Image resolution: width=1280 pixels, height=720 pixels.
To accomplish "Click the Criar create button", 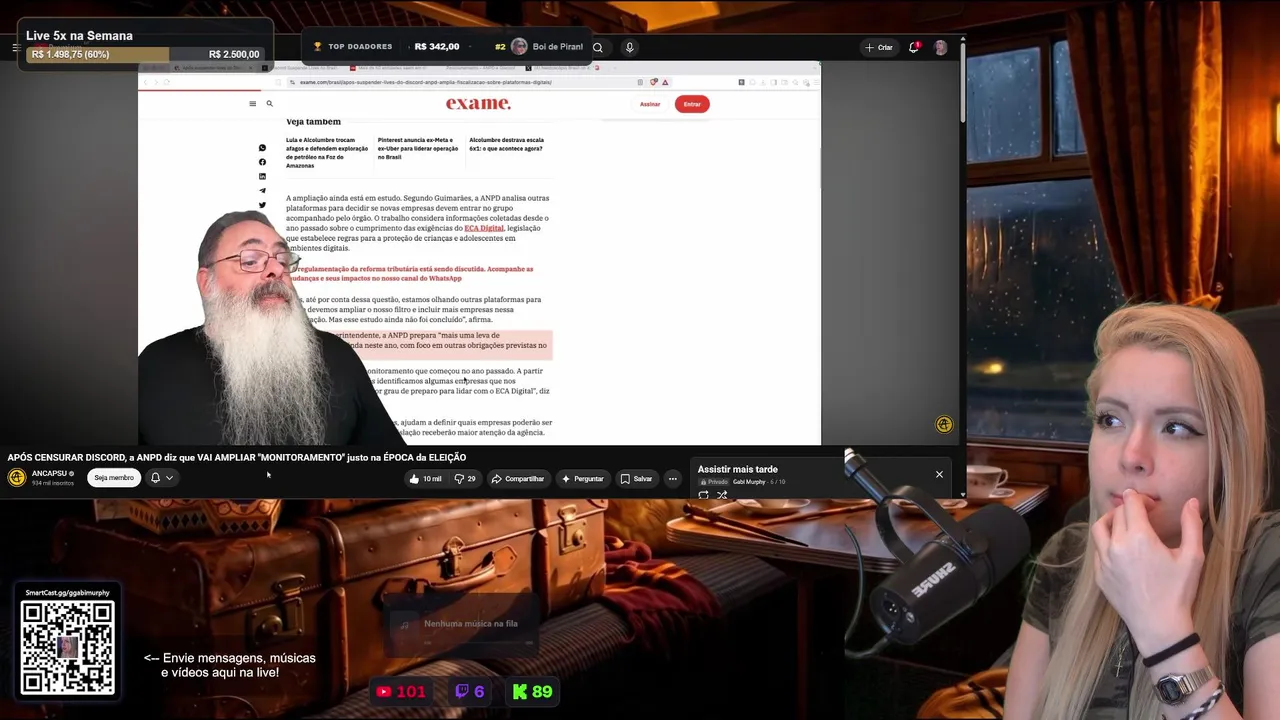I will coord(879,47).
